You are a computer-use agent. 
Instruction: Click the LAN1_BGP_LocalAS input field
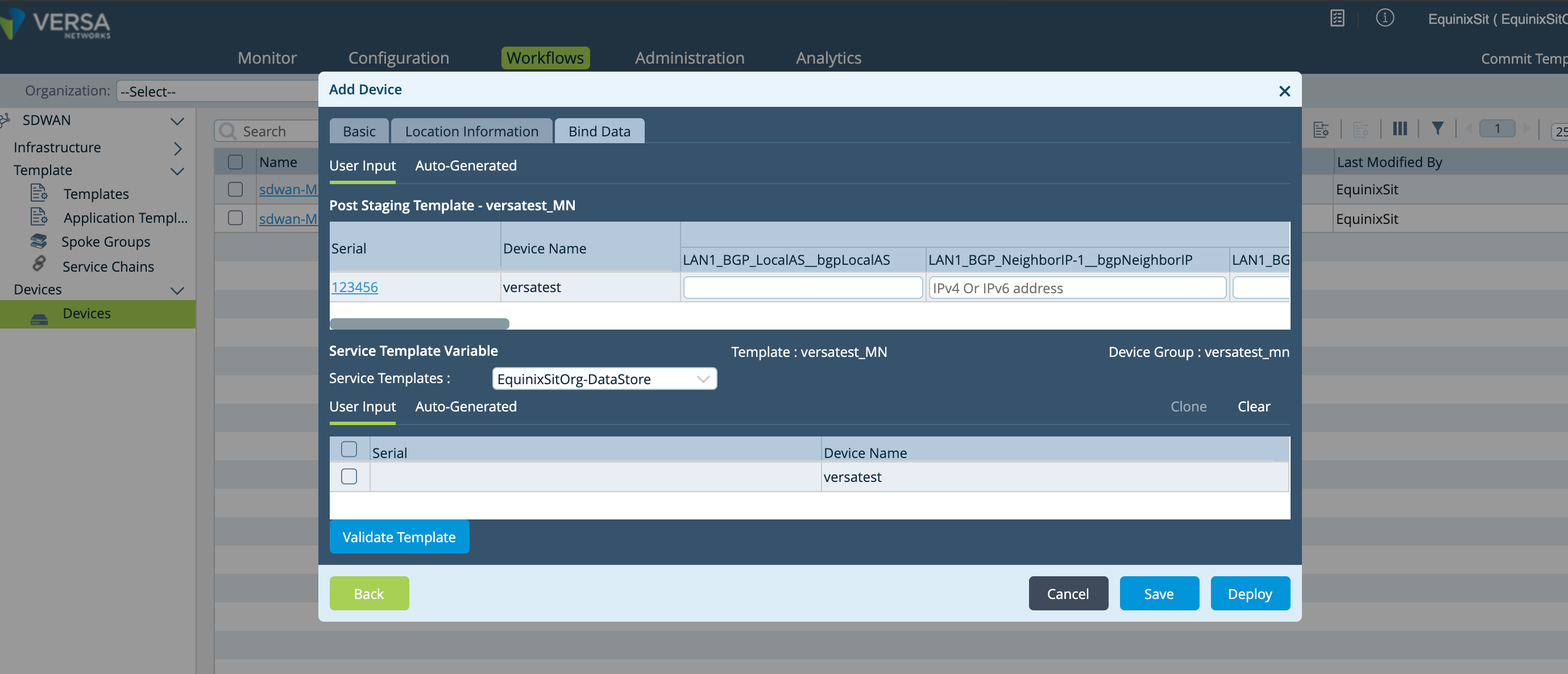[803, 288]
